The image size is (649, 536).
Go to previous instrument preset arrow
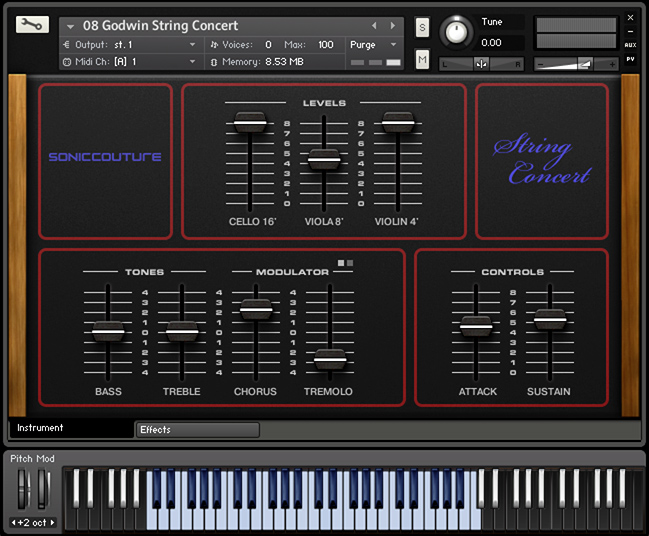374,26
